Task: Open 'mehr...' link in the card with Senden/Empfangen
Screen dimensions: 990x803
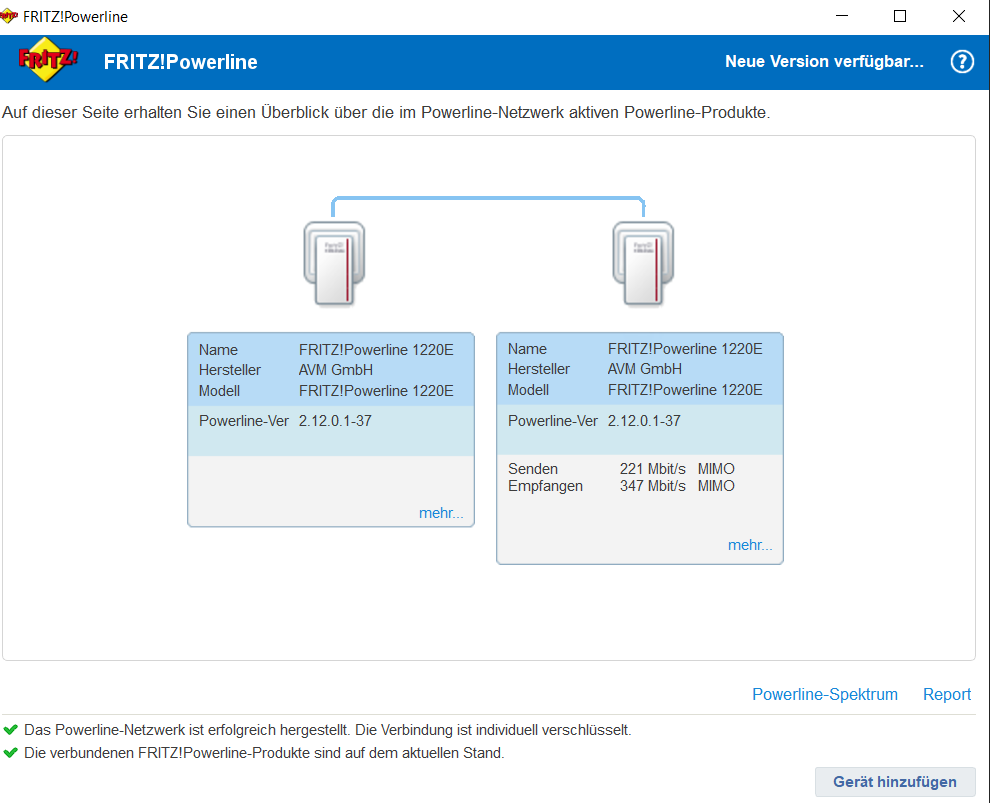Action: point(749,545)
